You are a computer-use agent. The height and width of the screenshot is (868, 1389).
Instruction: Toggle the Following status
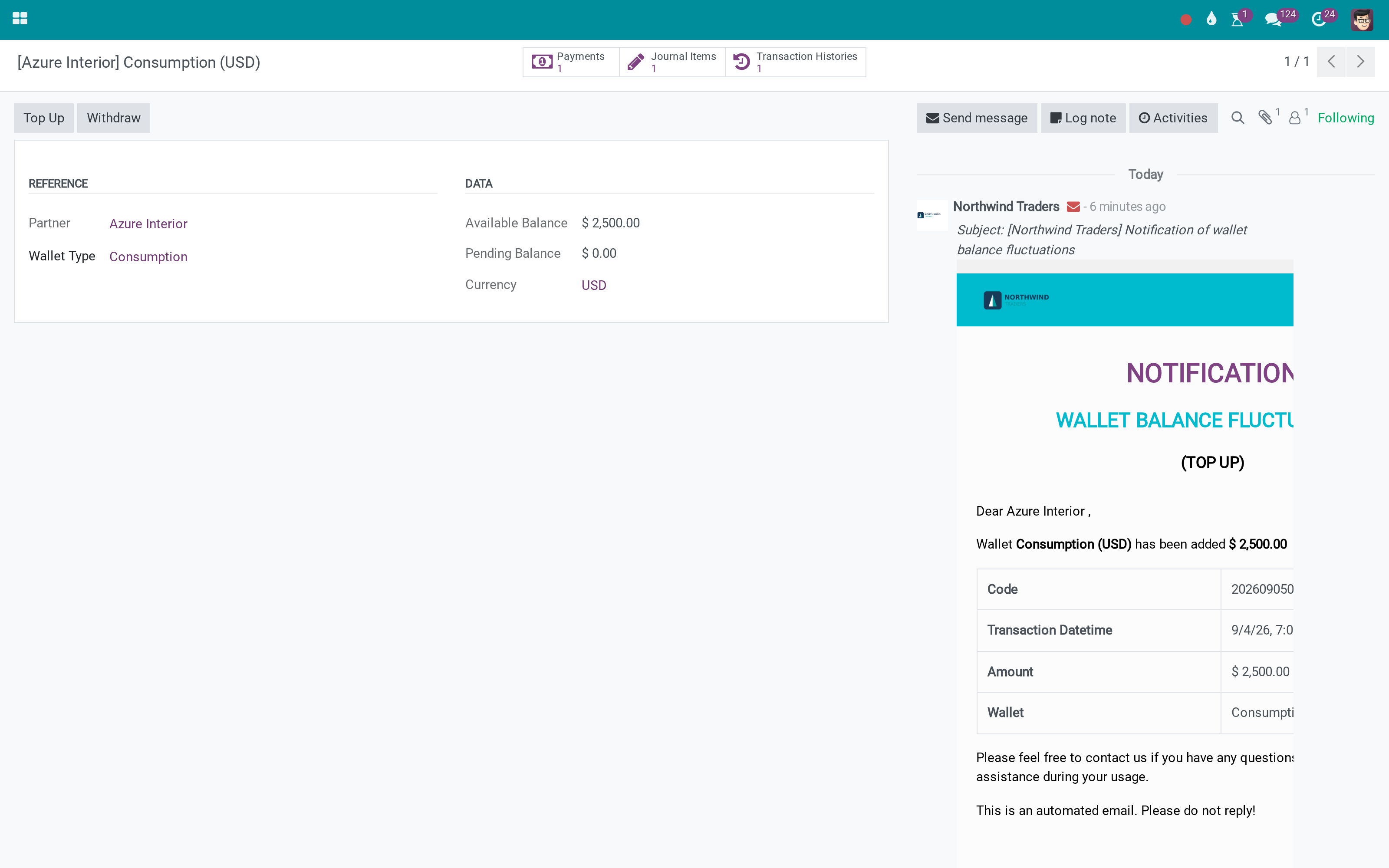[1346, 118]
